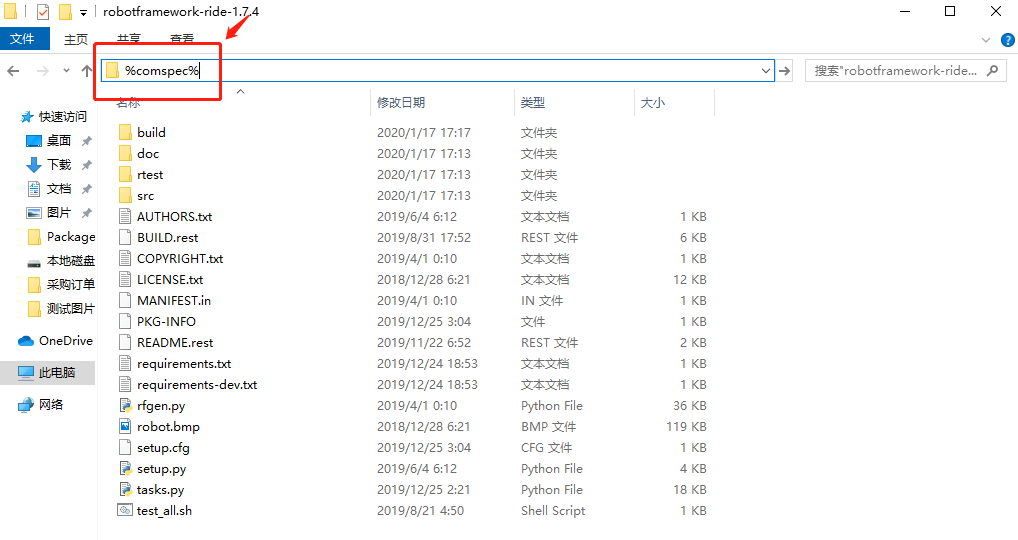Image resolution: width=1018 pixels, height=540 pixels.
Task: Click the setup.py Python file icon
Action: [125, 469]
